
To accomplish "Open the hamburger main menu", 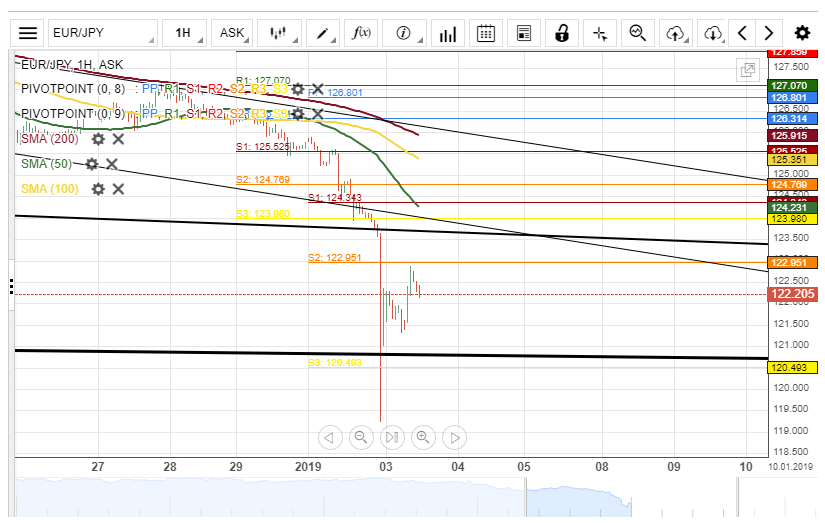I will tap(28, 33).
